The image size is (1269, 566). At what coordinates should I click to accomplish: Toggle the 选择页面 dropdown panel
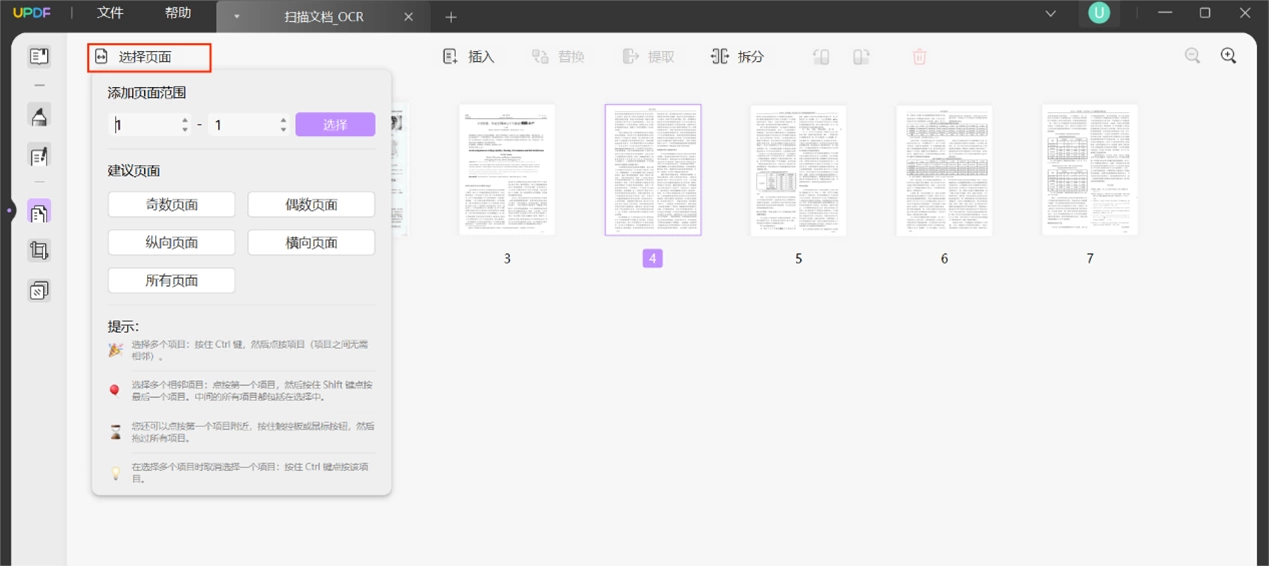tap(149, 57)
